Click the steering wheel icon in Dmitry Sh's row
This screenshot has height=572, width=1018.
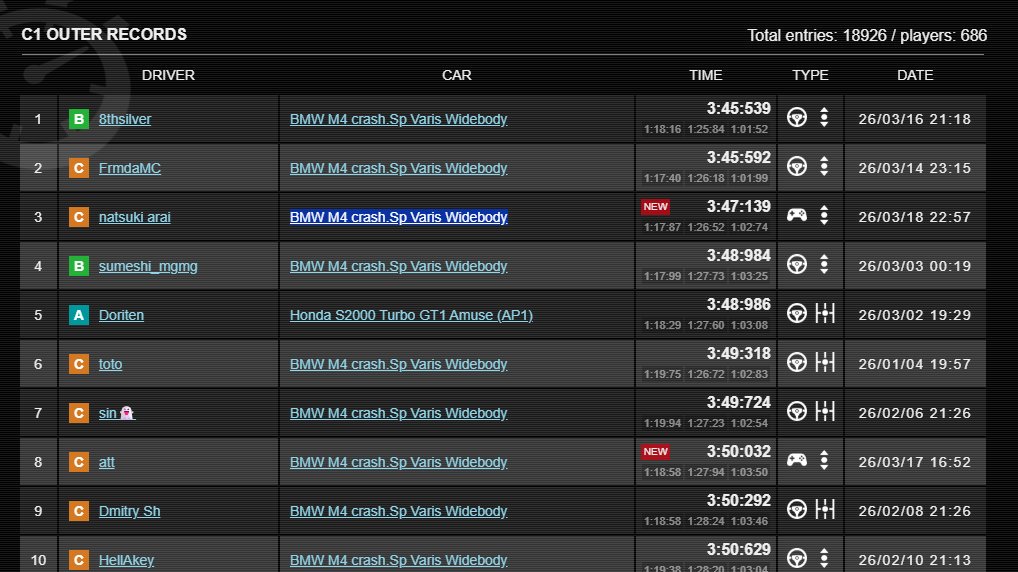coord(797,510)
